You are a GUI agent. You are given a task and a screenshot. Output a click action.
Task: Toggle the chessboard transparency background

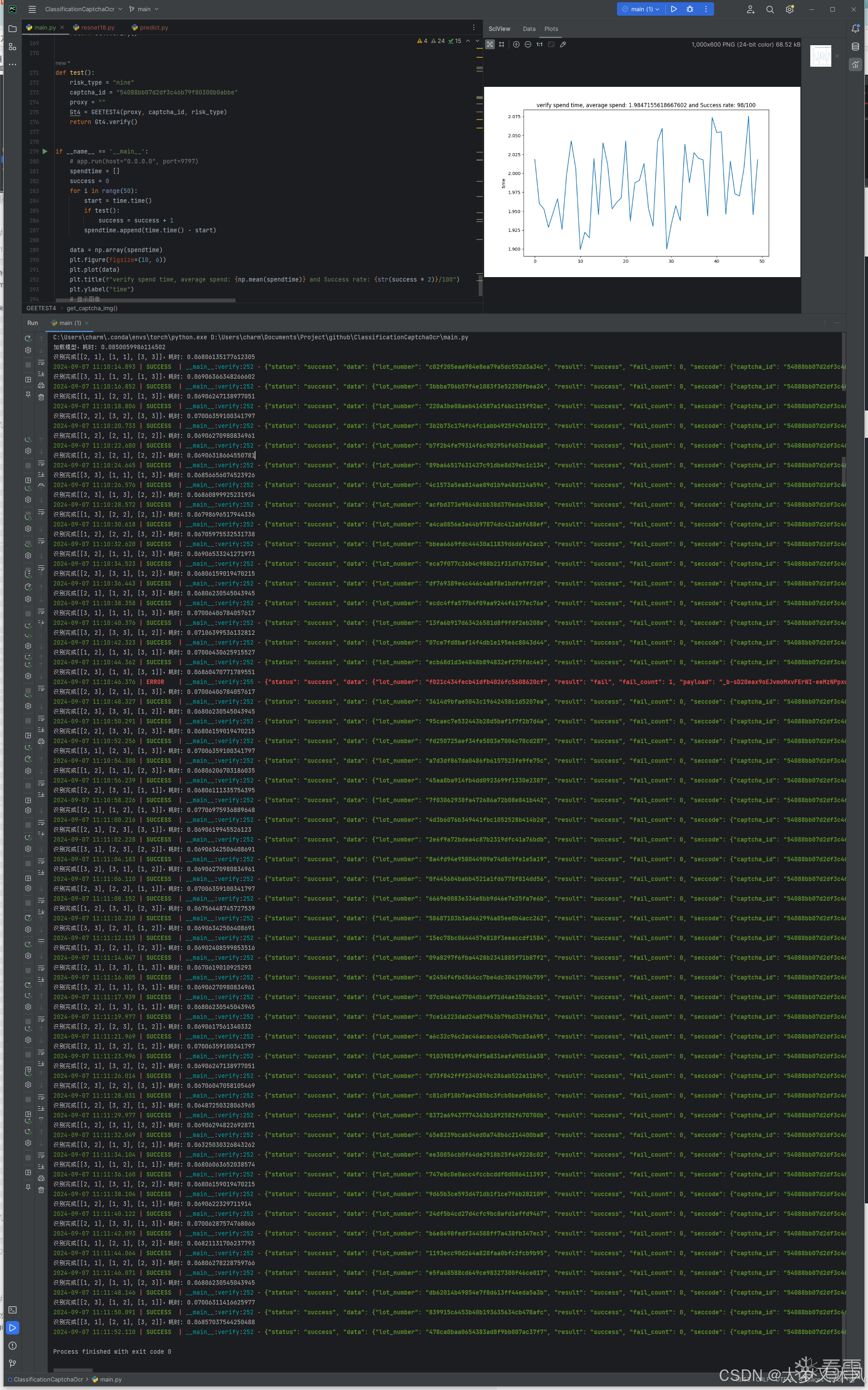pos(489,44)
